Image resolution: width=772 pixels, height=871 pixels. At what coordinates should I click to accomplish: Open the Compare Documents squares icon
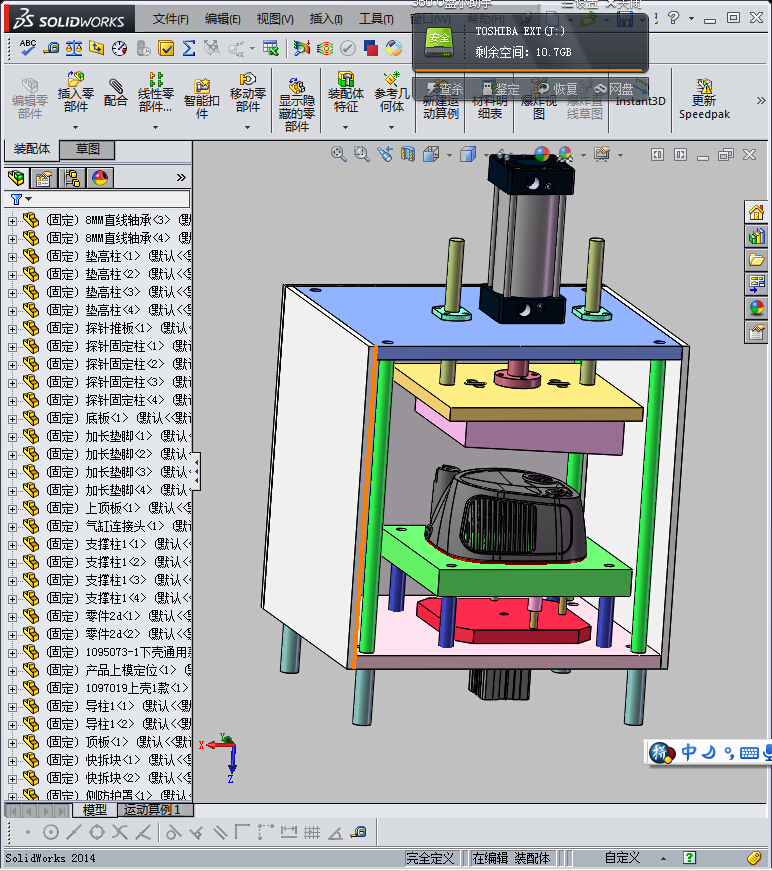pyautogui.click(x=370, y=48)
